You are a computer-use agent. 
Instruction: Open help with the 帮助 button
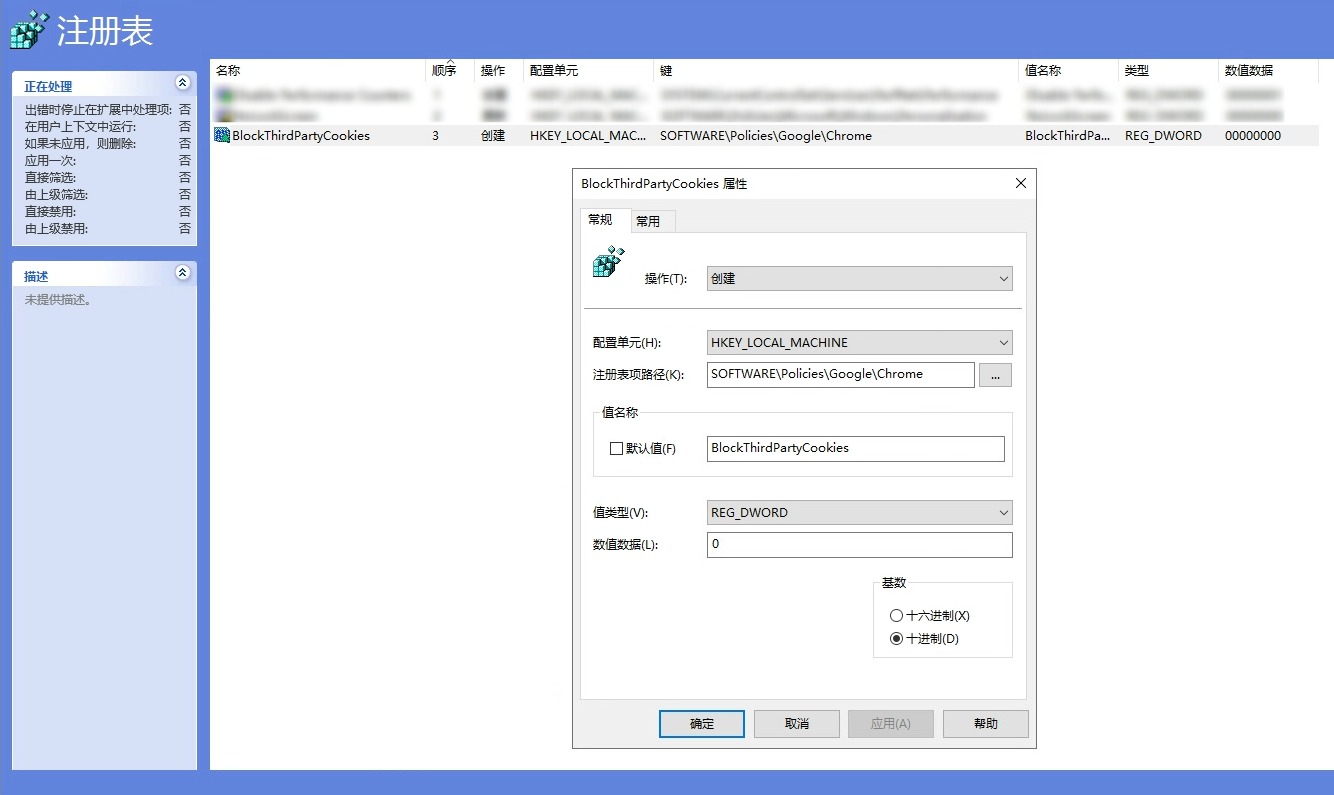pyautogui.click(x=985, y=724)
